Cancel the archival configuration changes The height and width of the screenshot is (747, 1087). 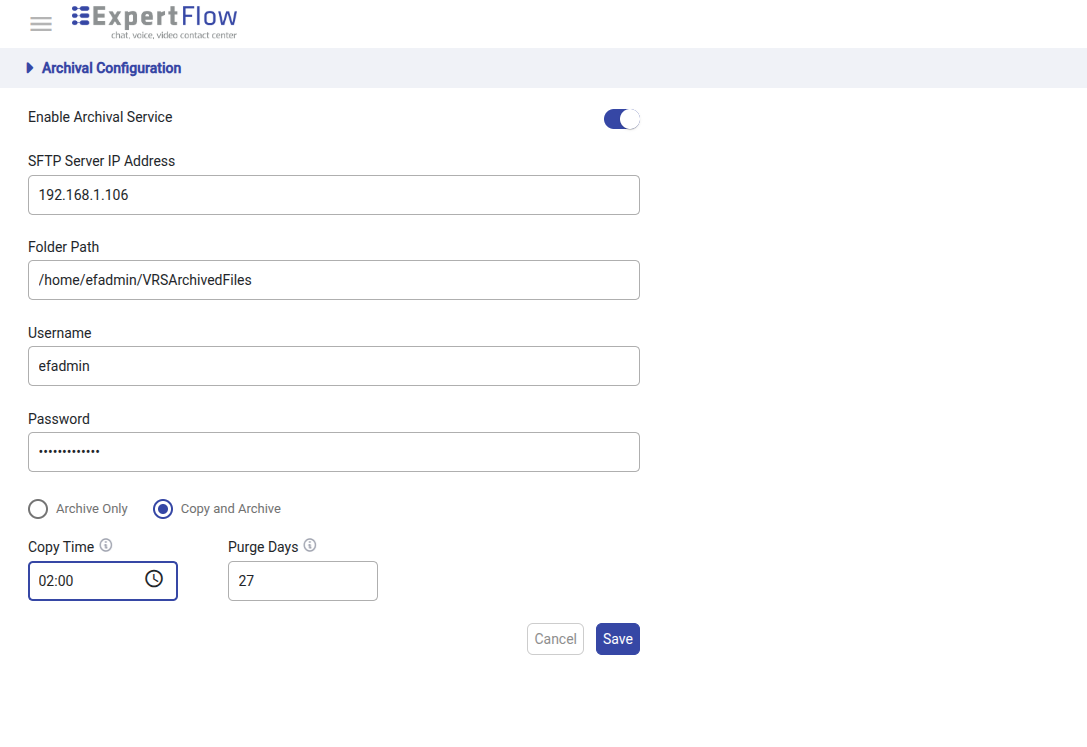[x=555, y=639]
